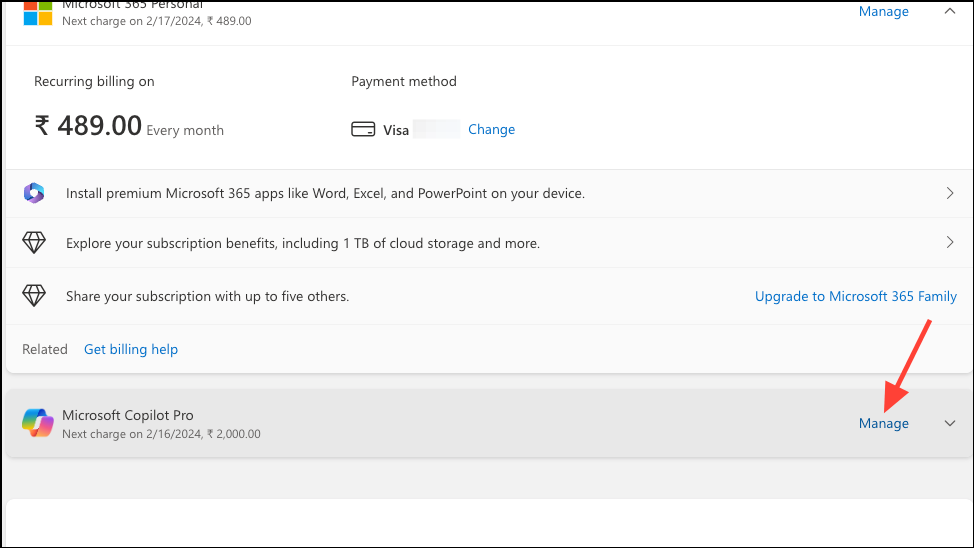This screenshot has height=548, width=974.
Task: Click the Visa card name text
Action: [x=396, y=130]
